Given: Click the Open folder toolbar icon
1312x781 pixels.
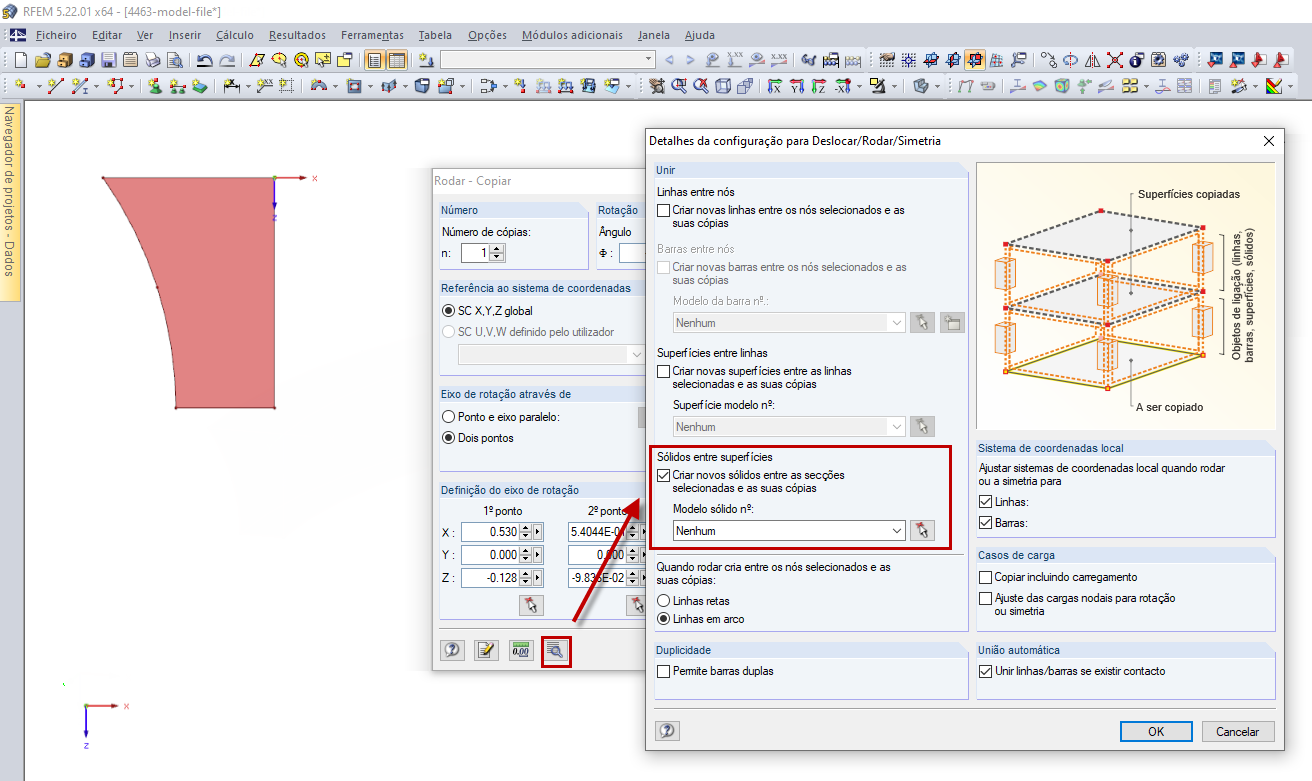Looking at the screenshot, I should 43,60.
